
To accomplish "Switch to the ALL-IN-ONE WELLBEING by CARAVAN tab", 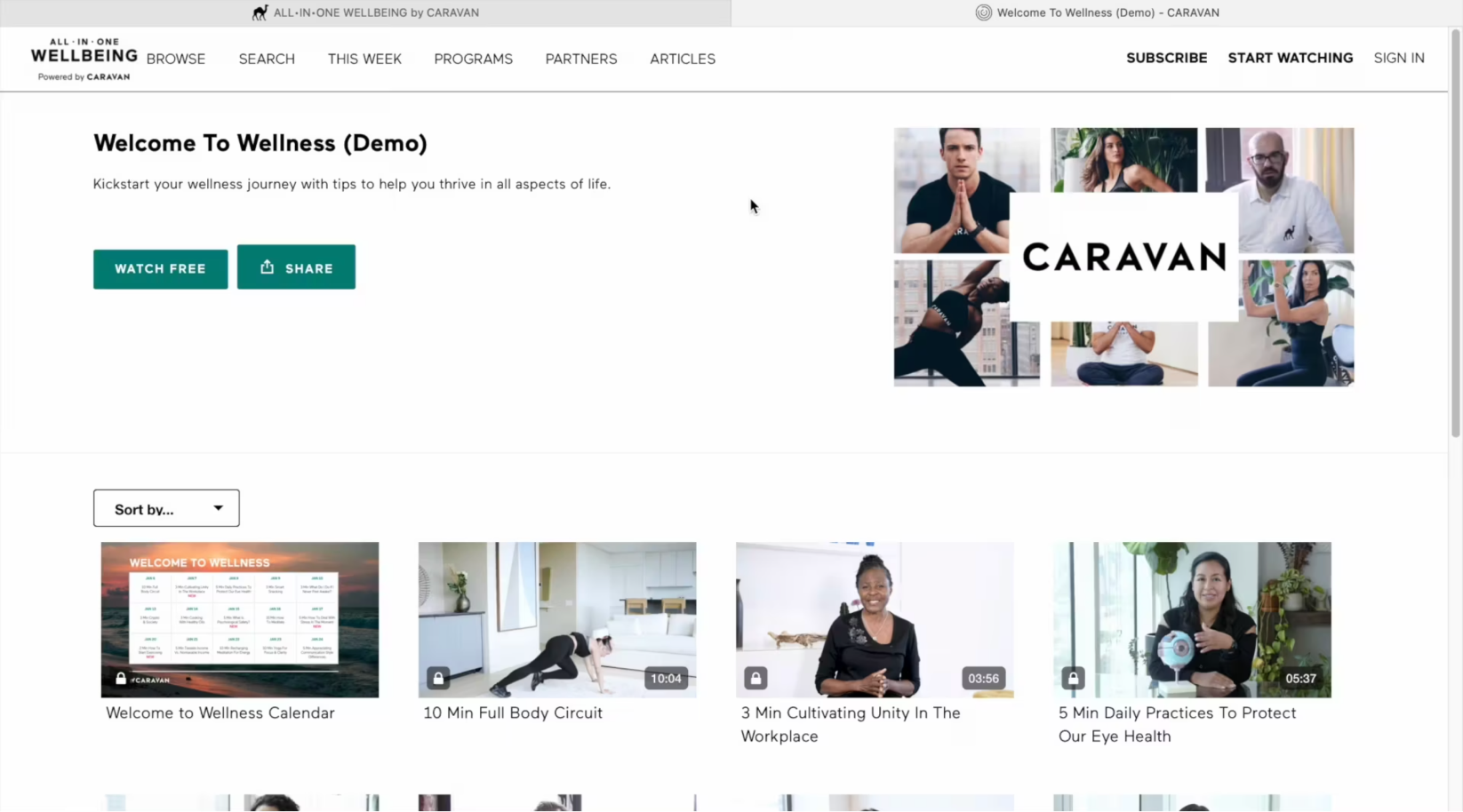I will [365, 12].
